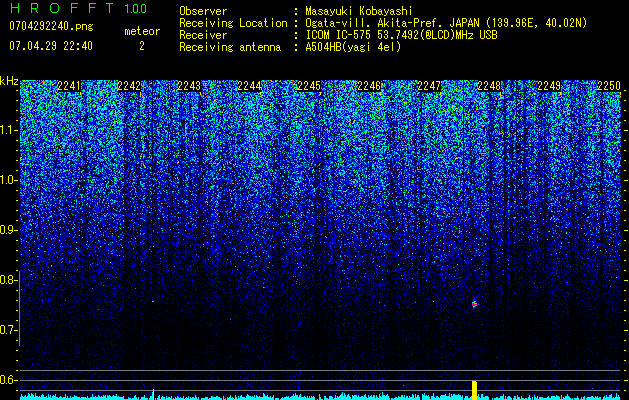
Task: Click the 2244 time marker
Action: point(249,86)
